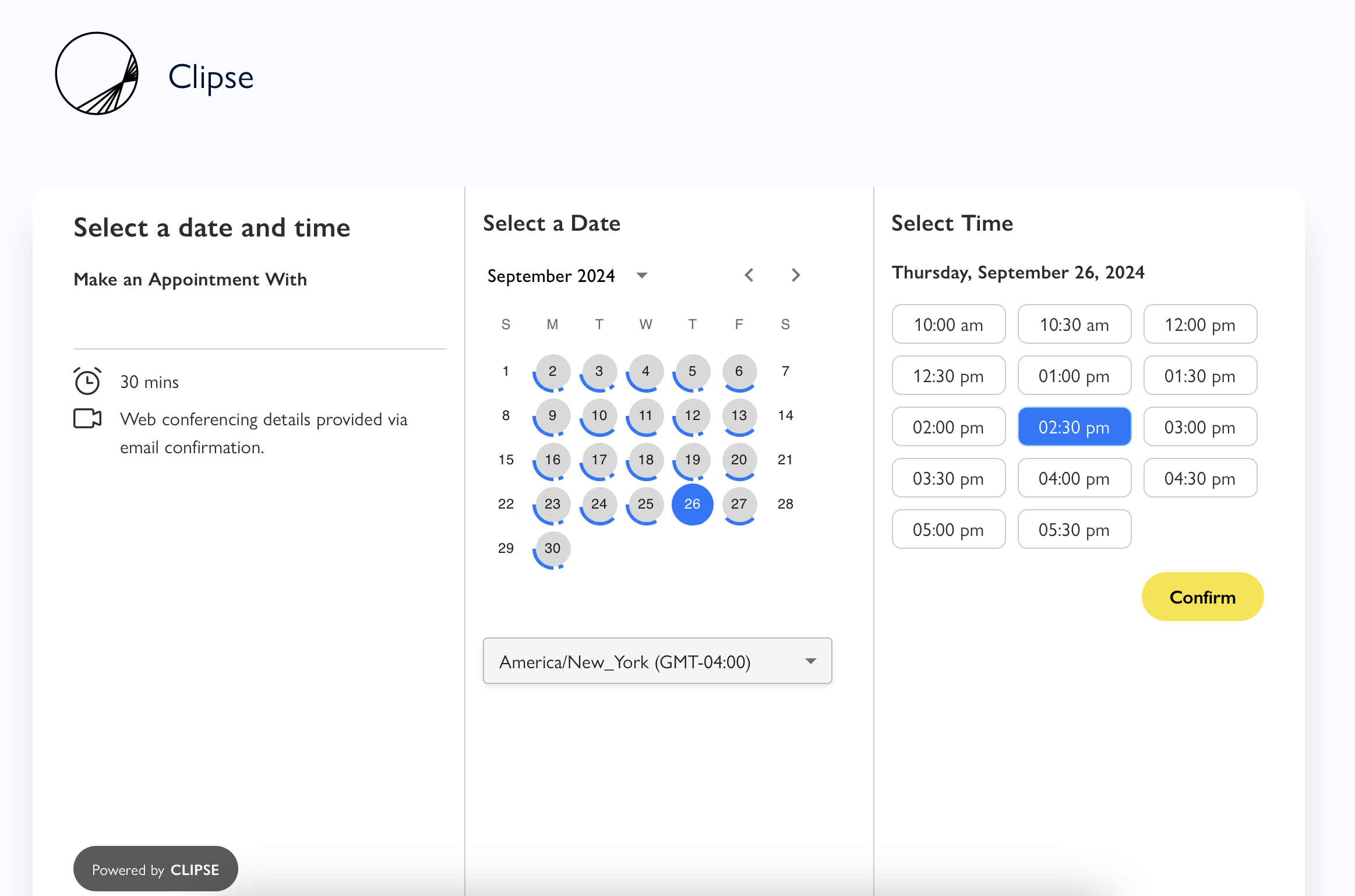Select the 12:00 pm time slot
This screenshot has width=1355, height=896.
pos(1200,324)
